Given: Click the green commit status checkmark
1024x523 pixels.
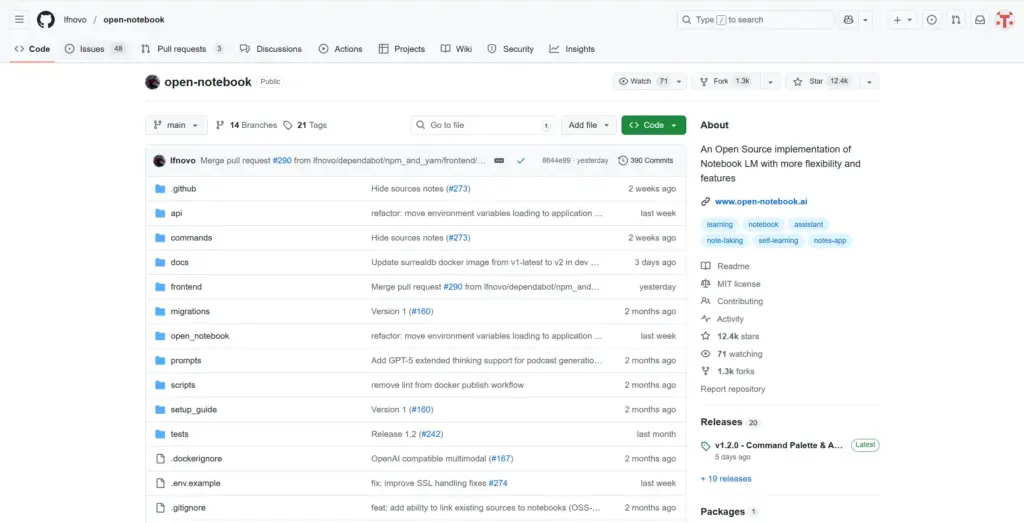Looking at the screenshot, I should 520,160.
